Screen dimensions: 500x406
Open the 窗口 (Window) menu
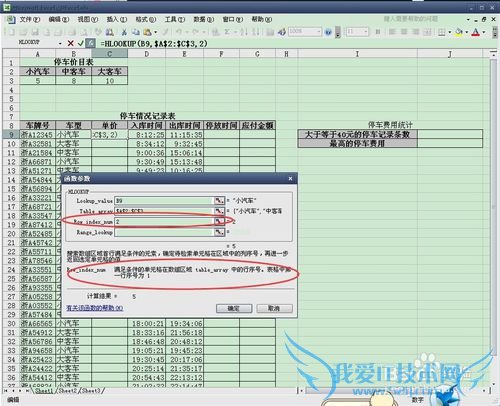pos(233,19)
